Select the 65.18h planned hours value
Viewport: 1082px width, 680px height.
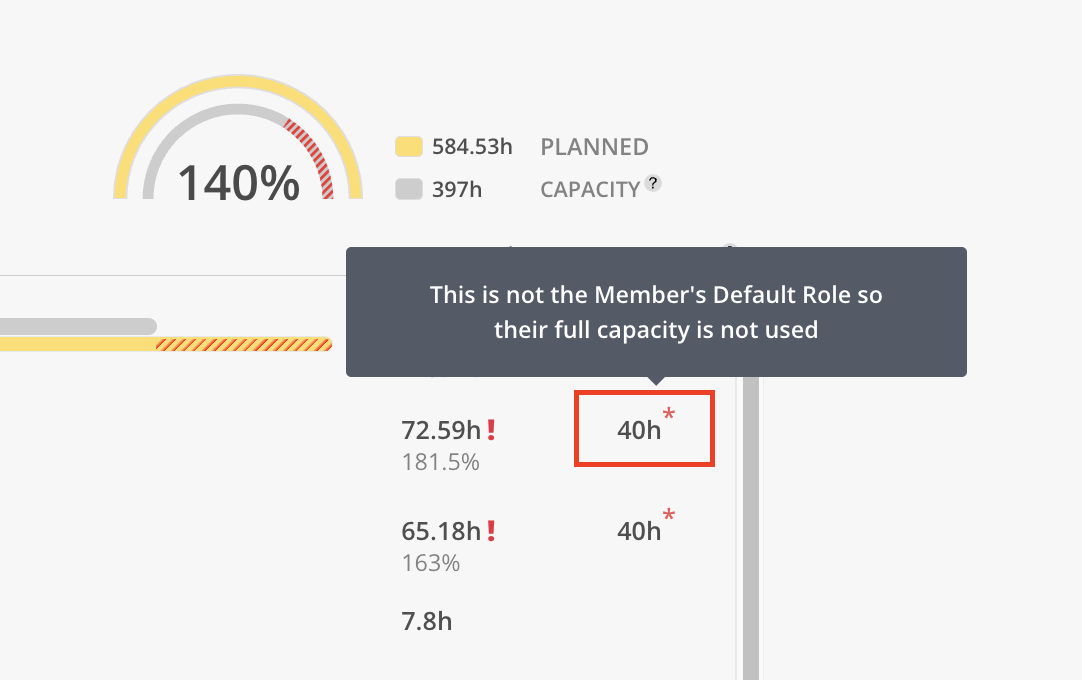(x=441, y=531)
